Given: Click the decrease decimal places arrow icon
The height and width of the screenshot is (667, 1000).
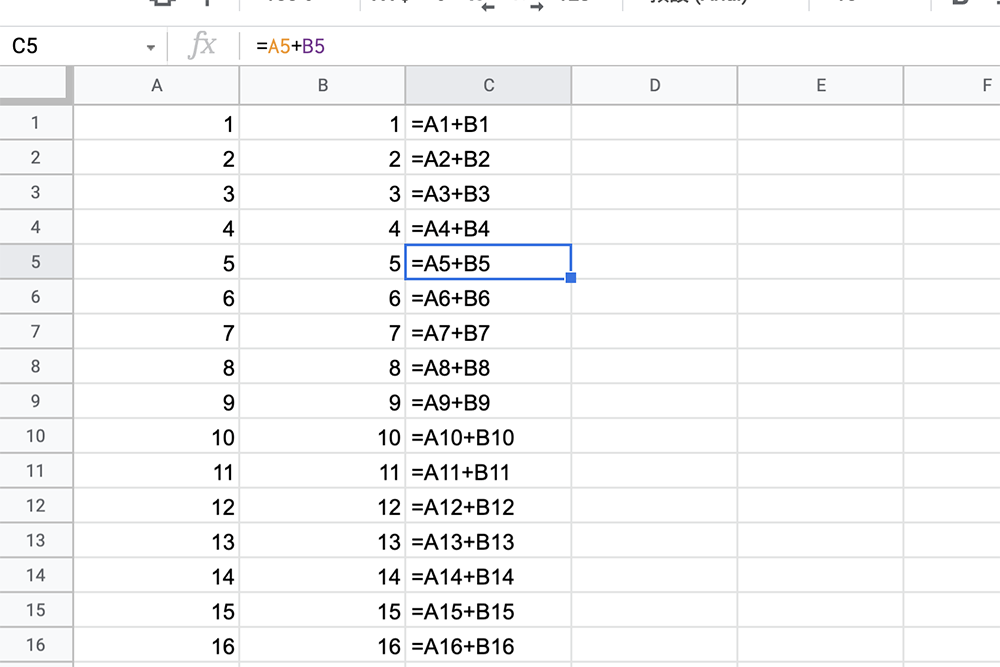Looking at the screenshot, I should [x=488, y=5].
